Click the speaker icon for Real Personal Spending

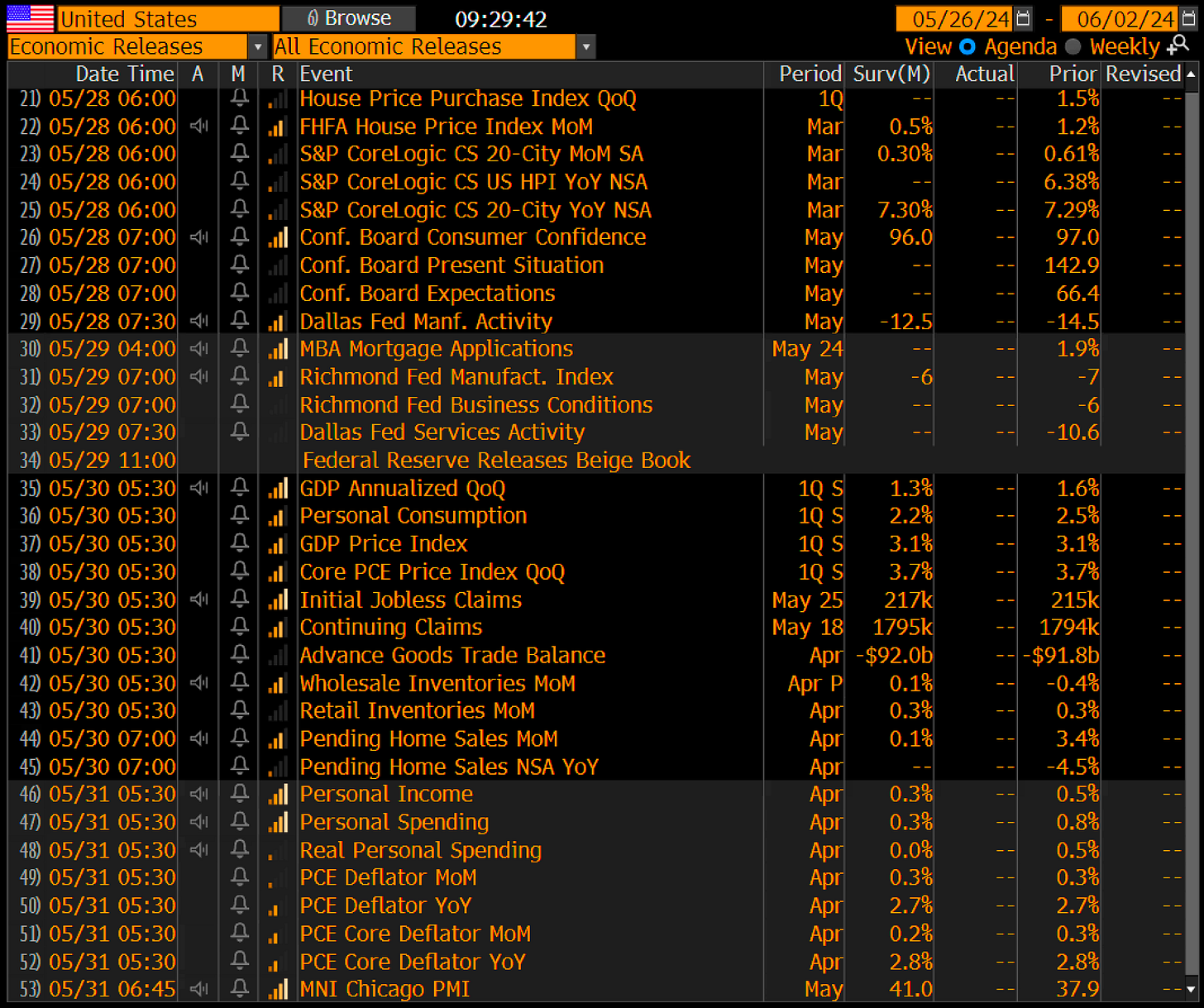pyautogui.click(x=198, y=850)
